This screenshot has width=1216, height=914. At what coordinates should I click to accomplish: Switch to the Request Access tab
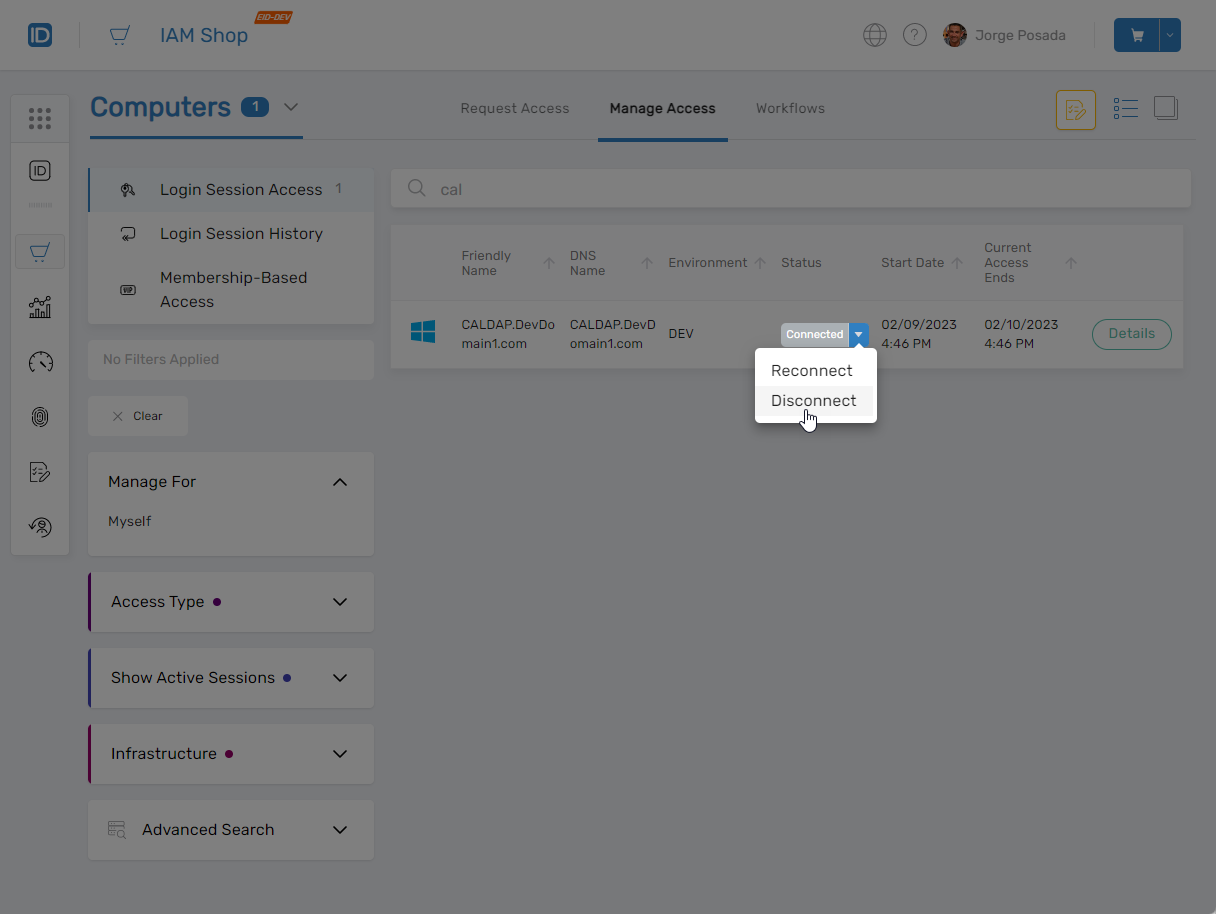[514, 108]
